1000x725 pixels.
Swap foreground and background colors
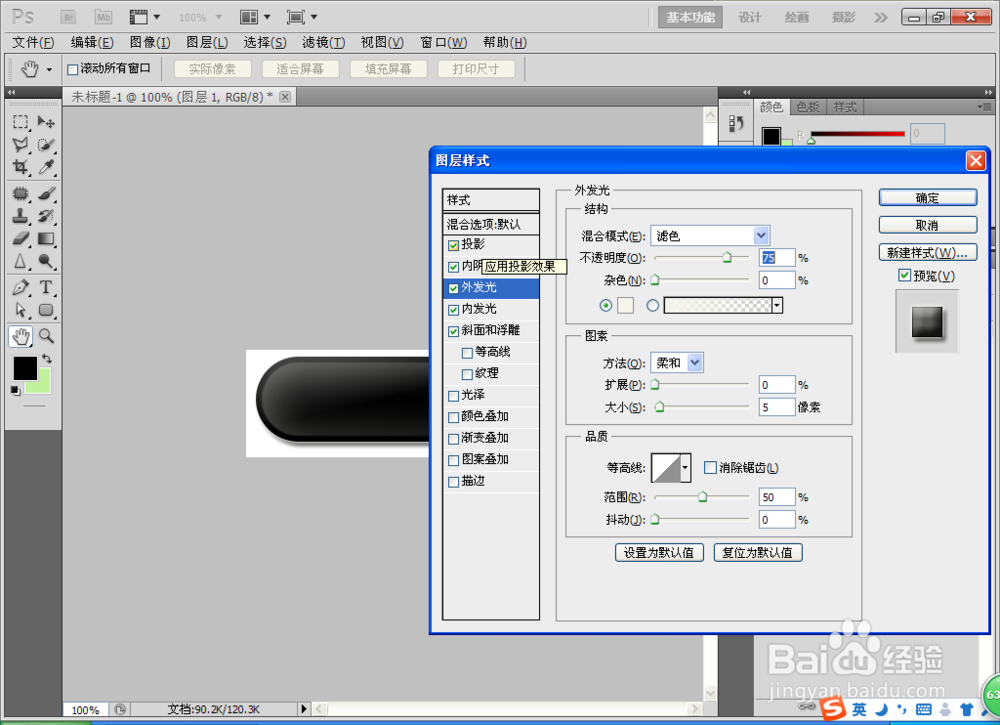tap(47, 358)
